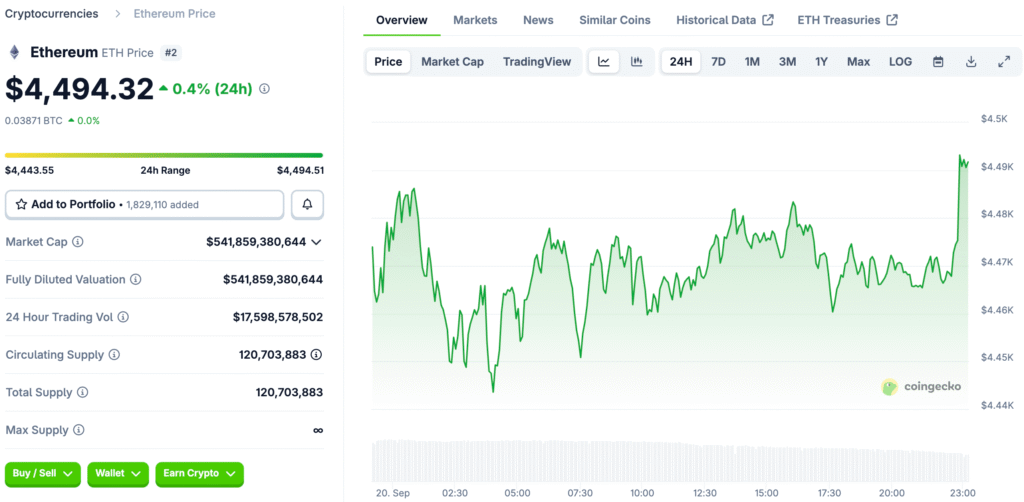Toggle LOG scale on the chart
The width and height of the screenshot is (1024, 502).
click(901, 61)
